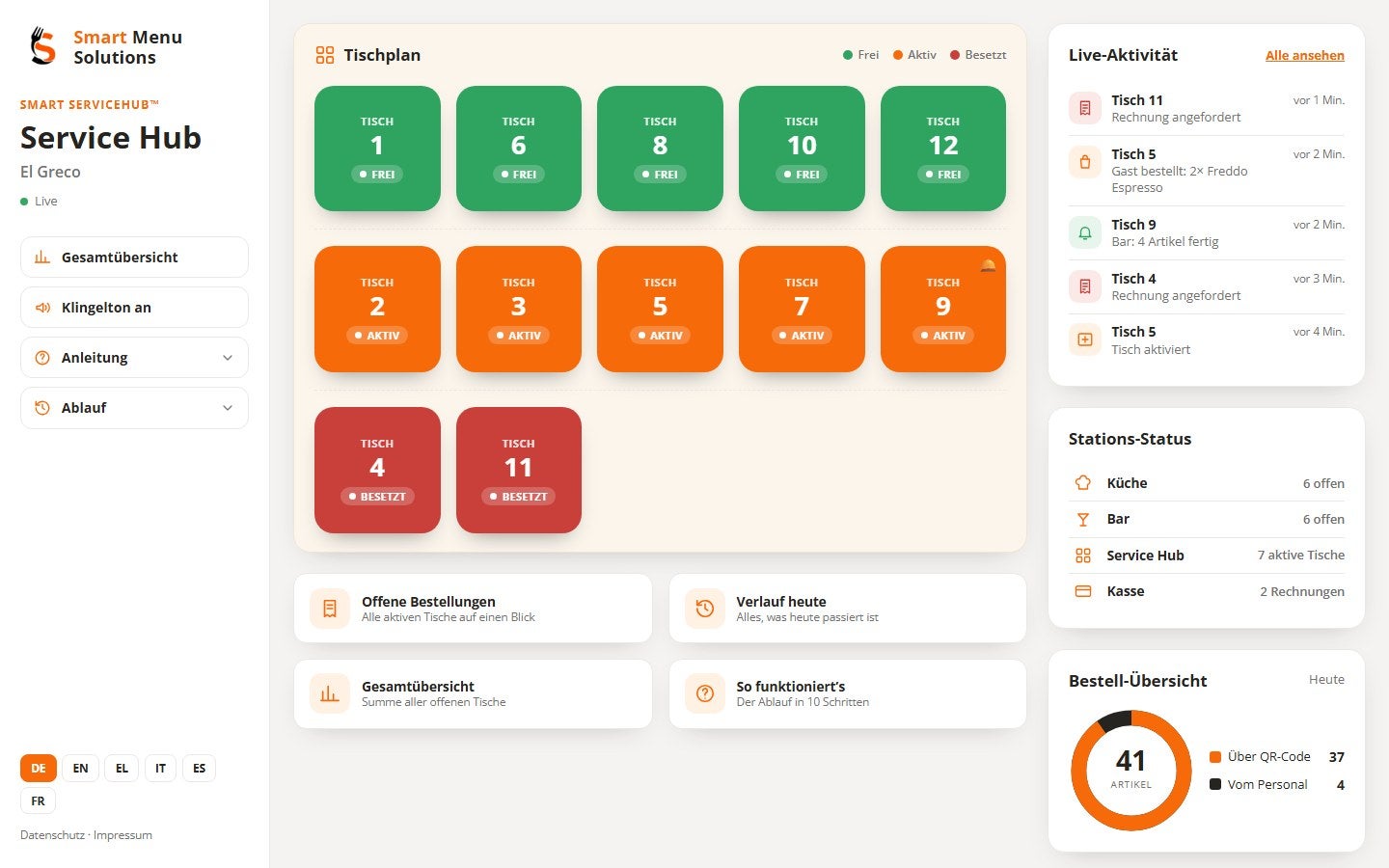Viewport: 1389px width, 868px height.
Task: Click the orange Über QR-Code legend swatch
Action: coord(1215,757)
